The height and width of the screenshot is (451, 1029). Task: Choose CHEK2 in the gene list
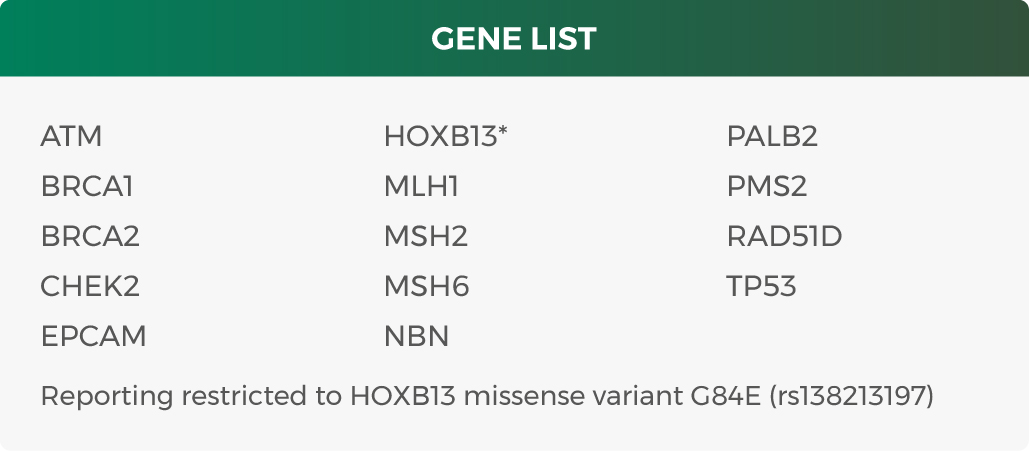point(90,286)
